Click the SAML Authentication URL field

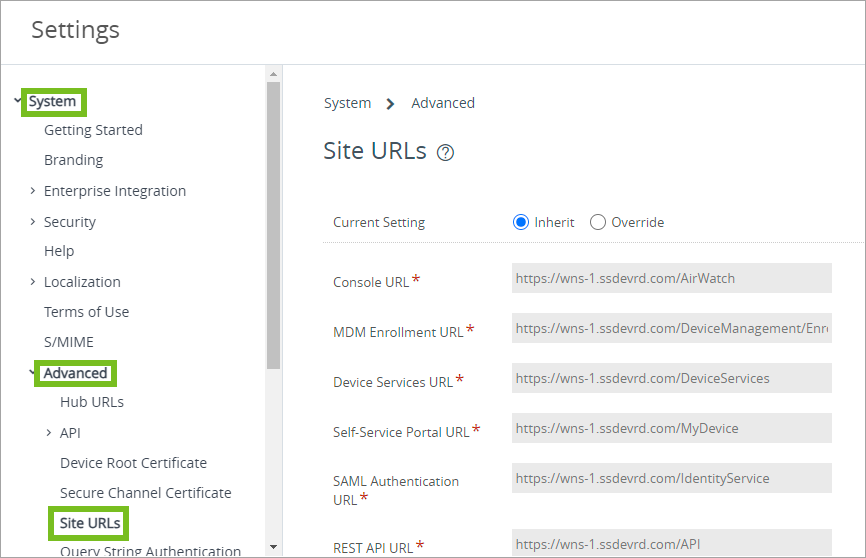click(x=672, y=478)
